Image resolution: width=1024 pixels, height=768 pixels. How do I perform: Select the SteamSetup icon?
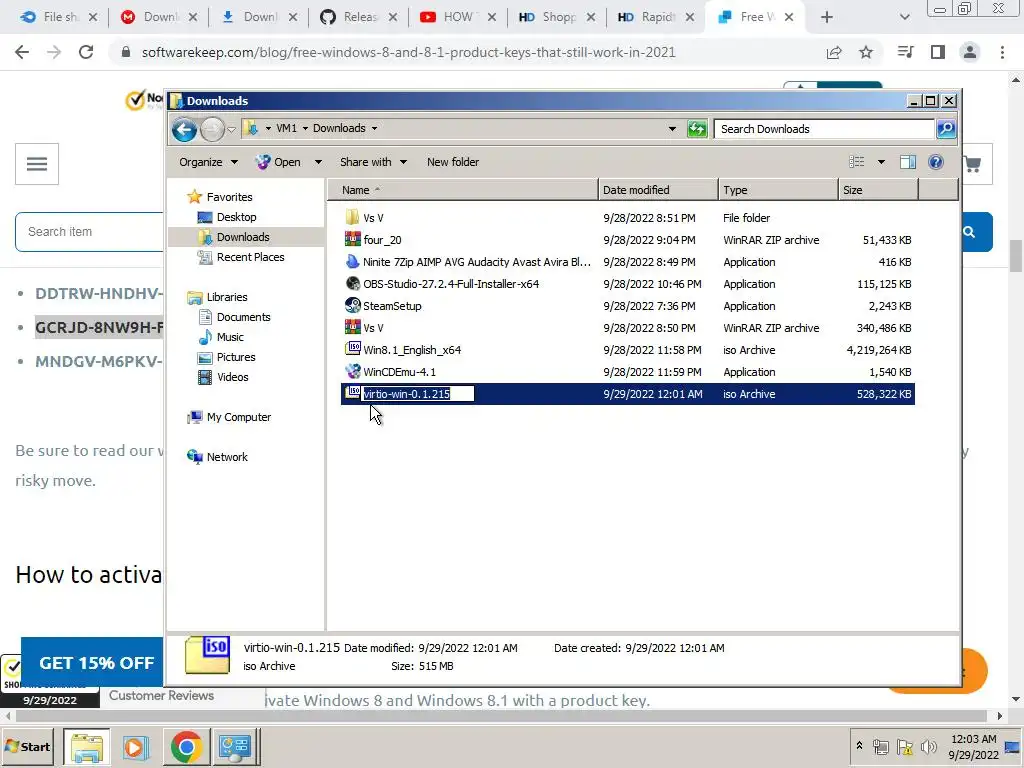coord(352,306)
